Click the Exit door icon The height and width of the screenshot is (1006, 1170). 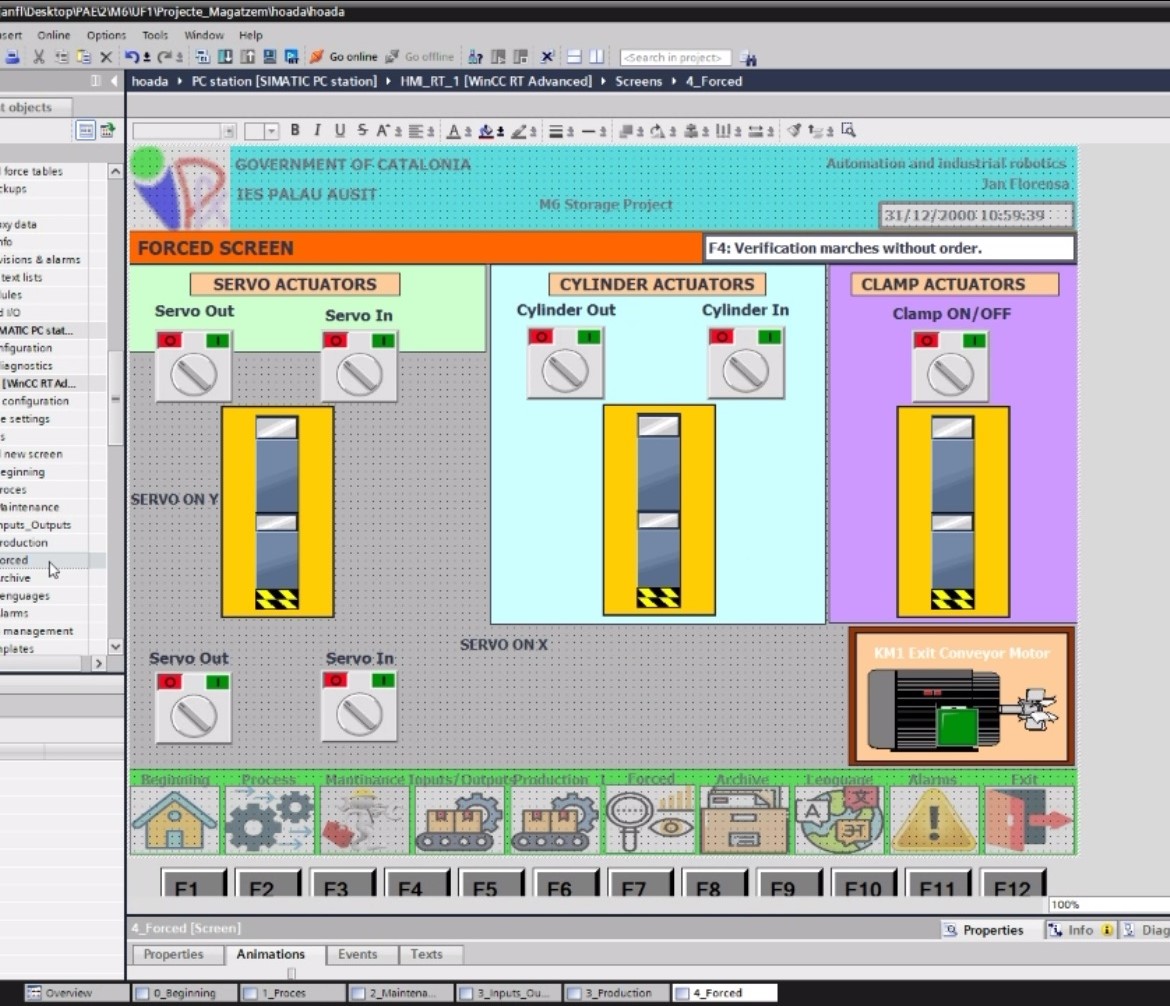click(x=1029, y=820)
